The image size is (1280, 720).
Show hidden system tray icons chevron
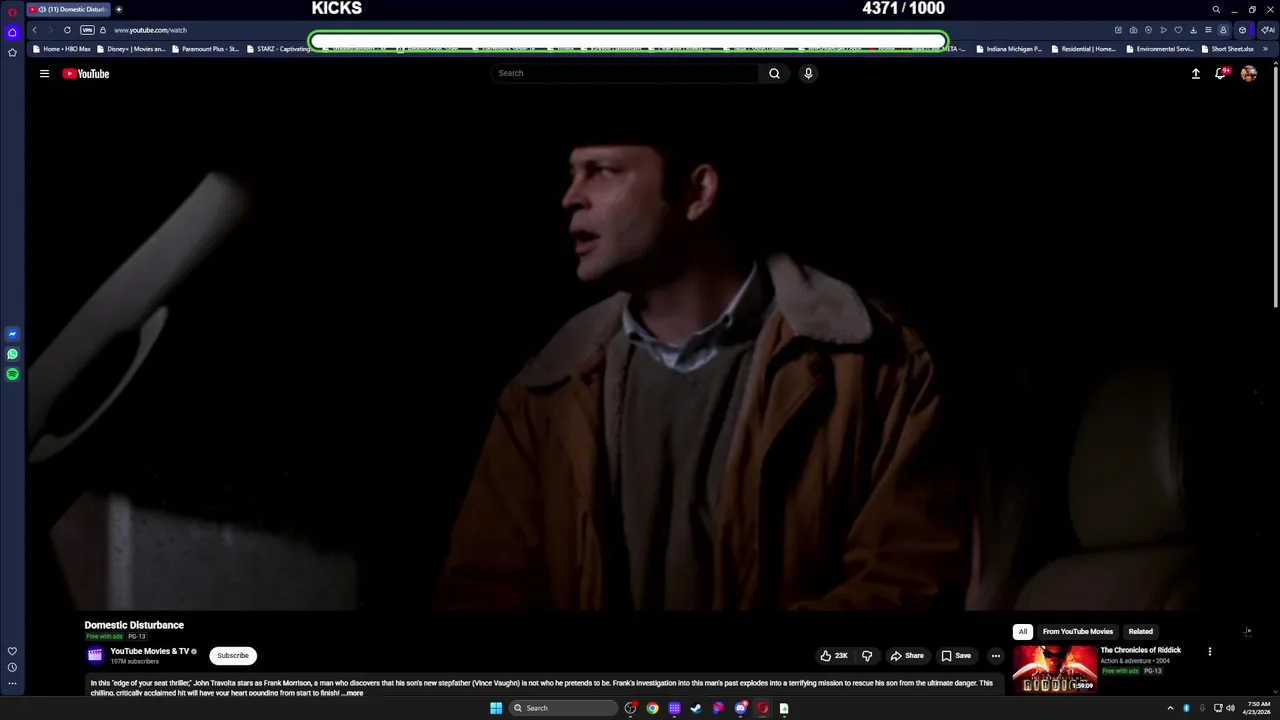pyautogui.click(x=1170, y=708)
